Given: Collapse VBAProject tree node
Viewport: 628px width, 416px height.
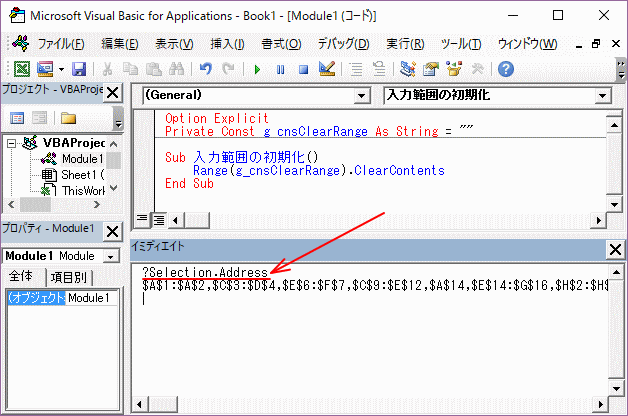Looking at the screenshot, I should tap(12, 143).
